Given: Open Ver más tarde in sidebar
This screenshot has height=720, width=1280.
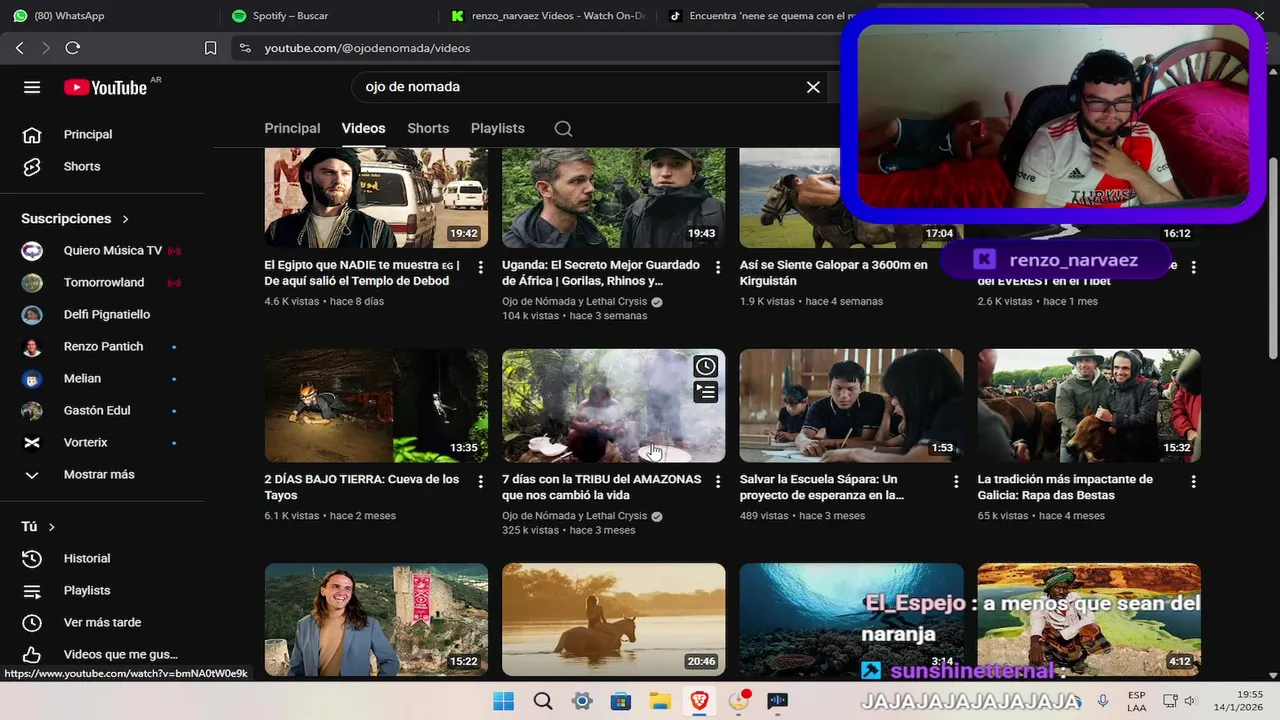Looking at the screenshot, I should click(x=102, y=622).
